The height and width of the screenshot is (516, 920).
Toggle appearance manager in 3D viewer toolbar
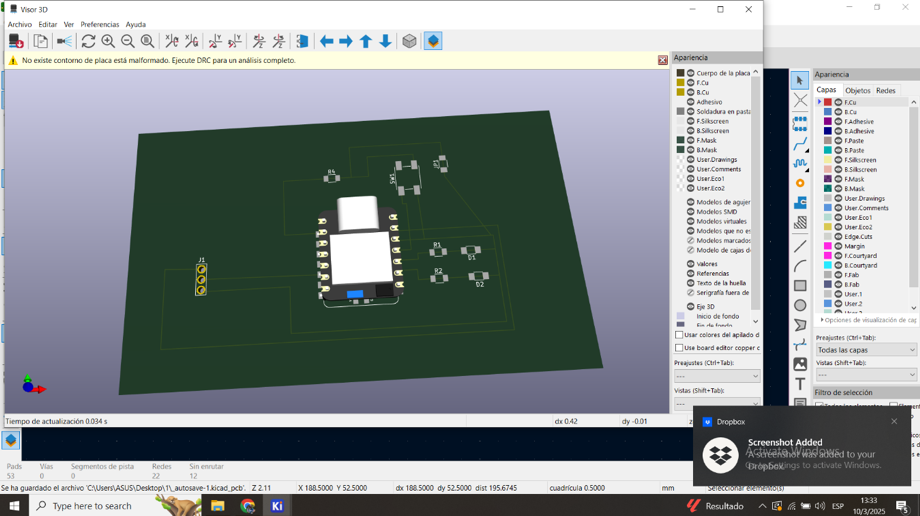point(433,41)
